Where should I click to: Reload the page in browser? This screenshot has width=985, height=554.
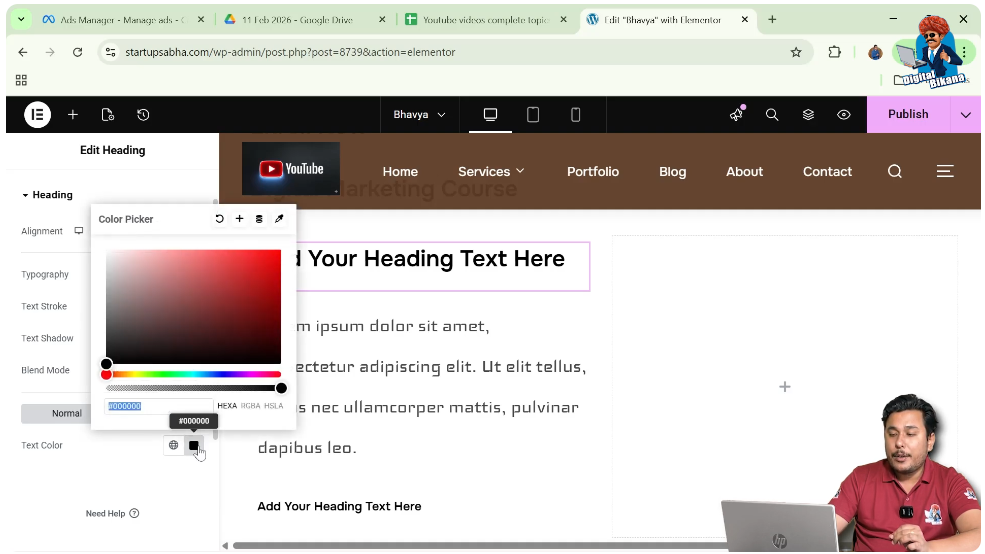click(x=77, y=52)
